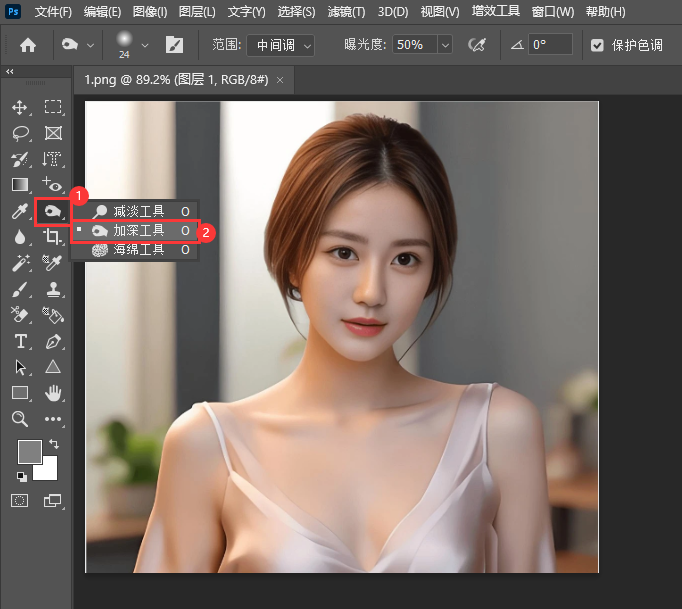Select the Move tool in toolbar

point(20,107)
